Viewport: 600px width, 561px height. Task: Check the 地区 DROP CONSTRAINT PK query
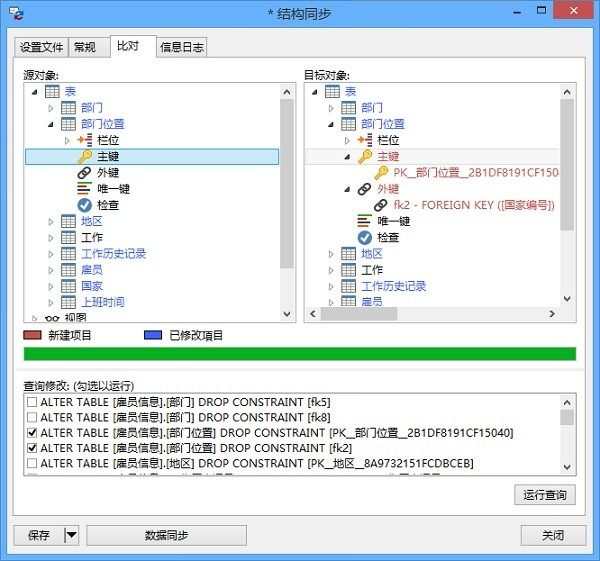click(32, 464)
